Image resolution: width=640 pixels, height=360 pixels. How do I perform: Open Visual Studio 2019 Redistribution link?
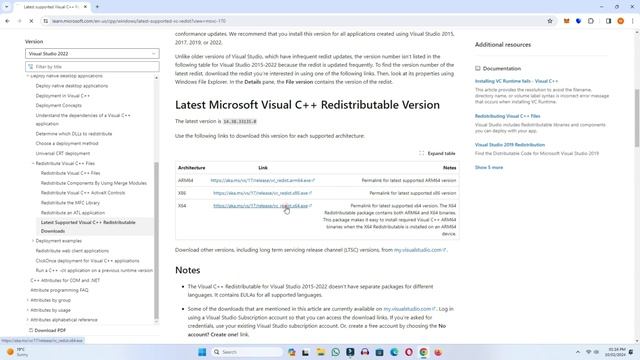[510, 145]
